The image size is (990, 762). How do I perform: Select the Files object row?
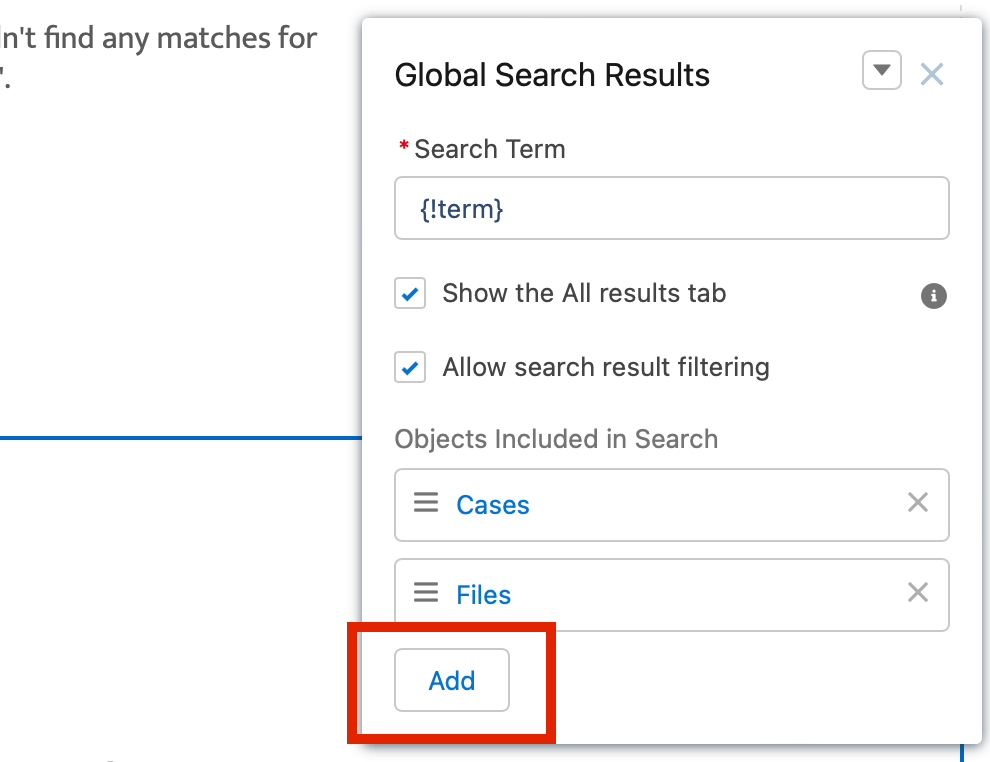(x=672, y=594)
